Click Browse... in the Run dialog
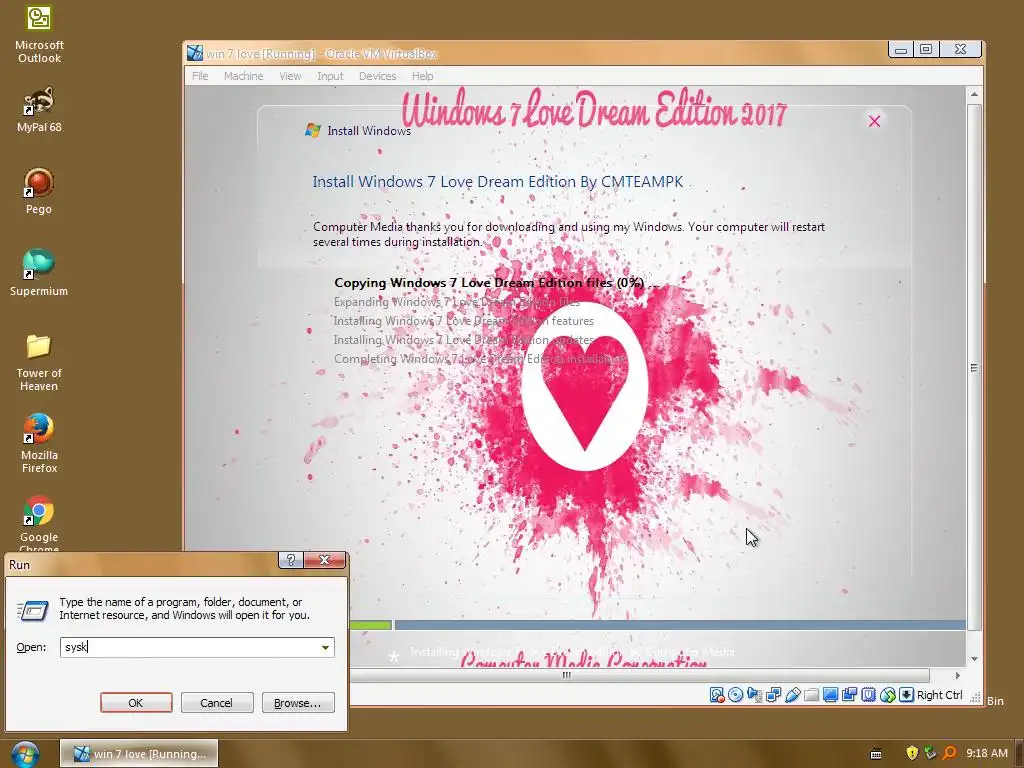 tap(298, 703)
